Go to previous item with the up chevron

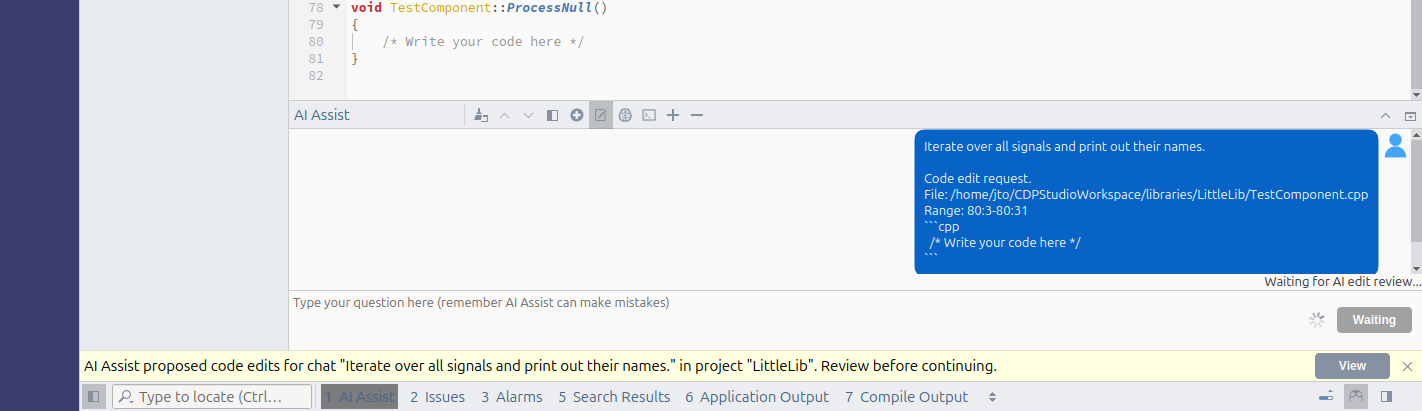pos(504,115)
